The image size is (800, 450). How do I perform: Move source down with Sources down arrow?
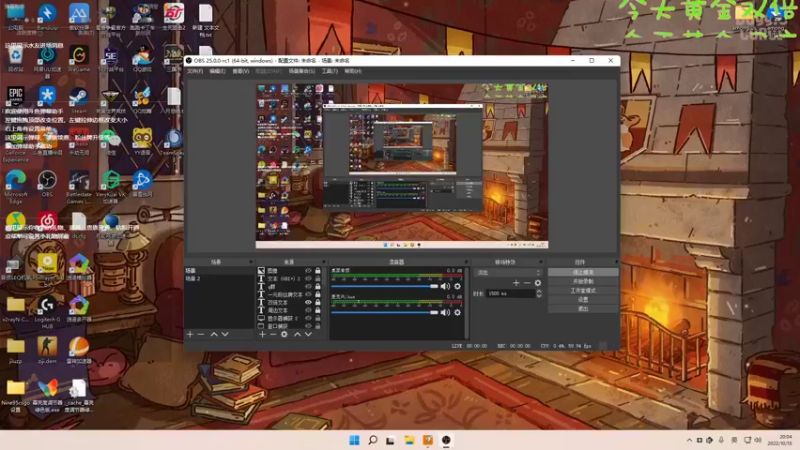click(x=308, y=334)
